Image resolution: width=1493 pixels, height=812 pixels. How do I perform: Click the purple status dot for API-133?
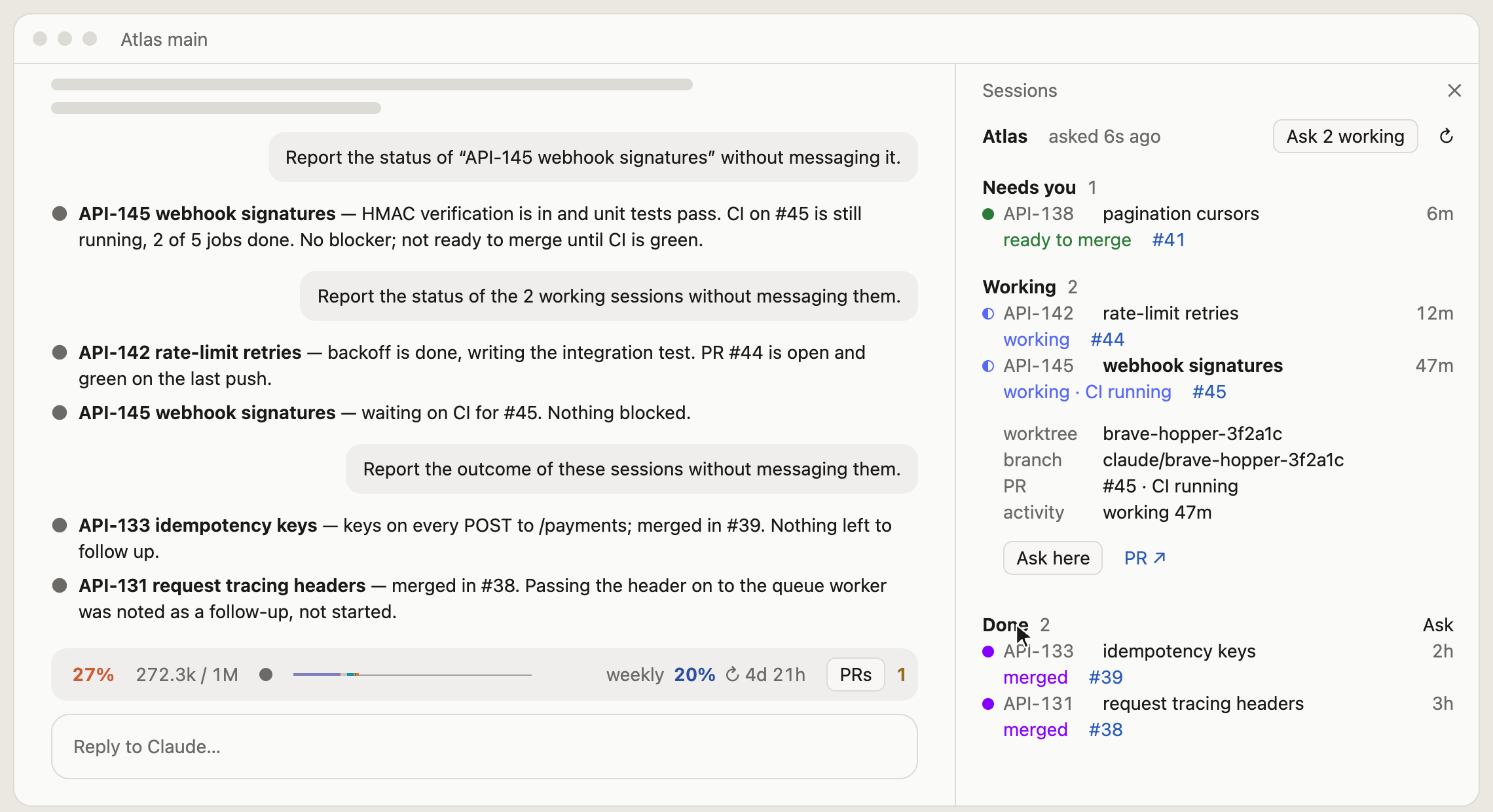click(x=989, y=652)
